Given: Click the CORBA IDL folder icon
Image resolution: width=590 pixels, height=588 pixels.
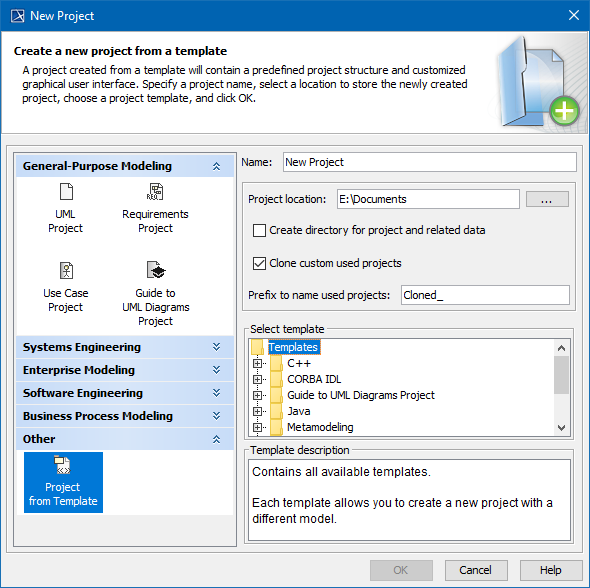Looking at the screenshot, I should (276, 379).
